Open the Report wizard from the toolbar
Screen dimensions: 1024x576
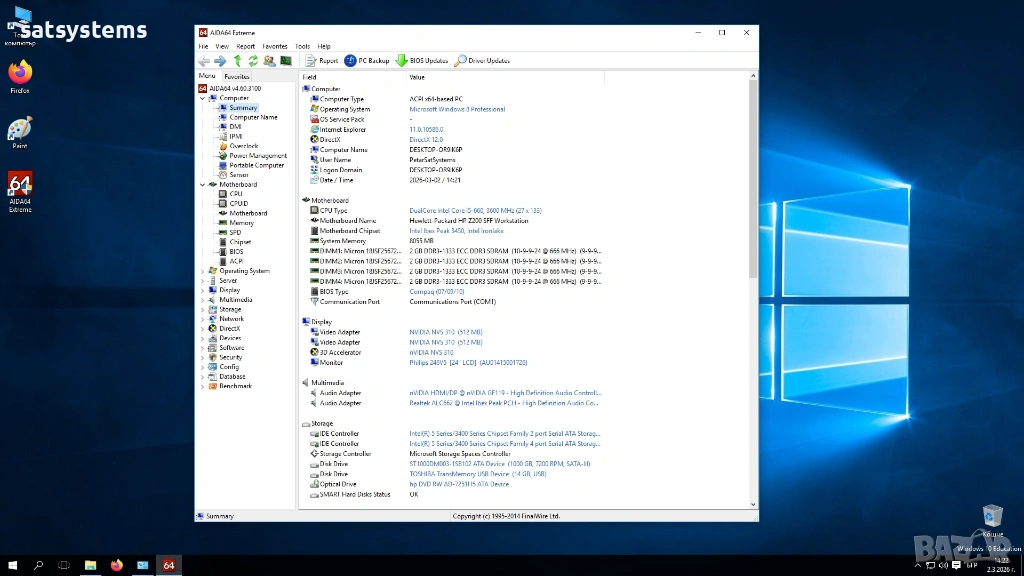[x=322, y=61]
